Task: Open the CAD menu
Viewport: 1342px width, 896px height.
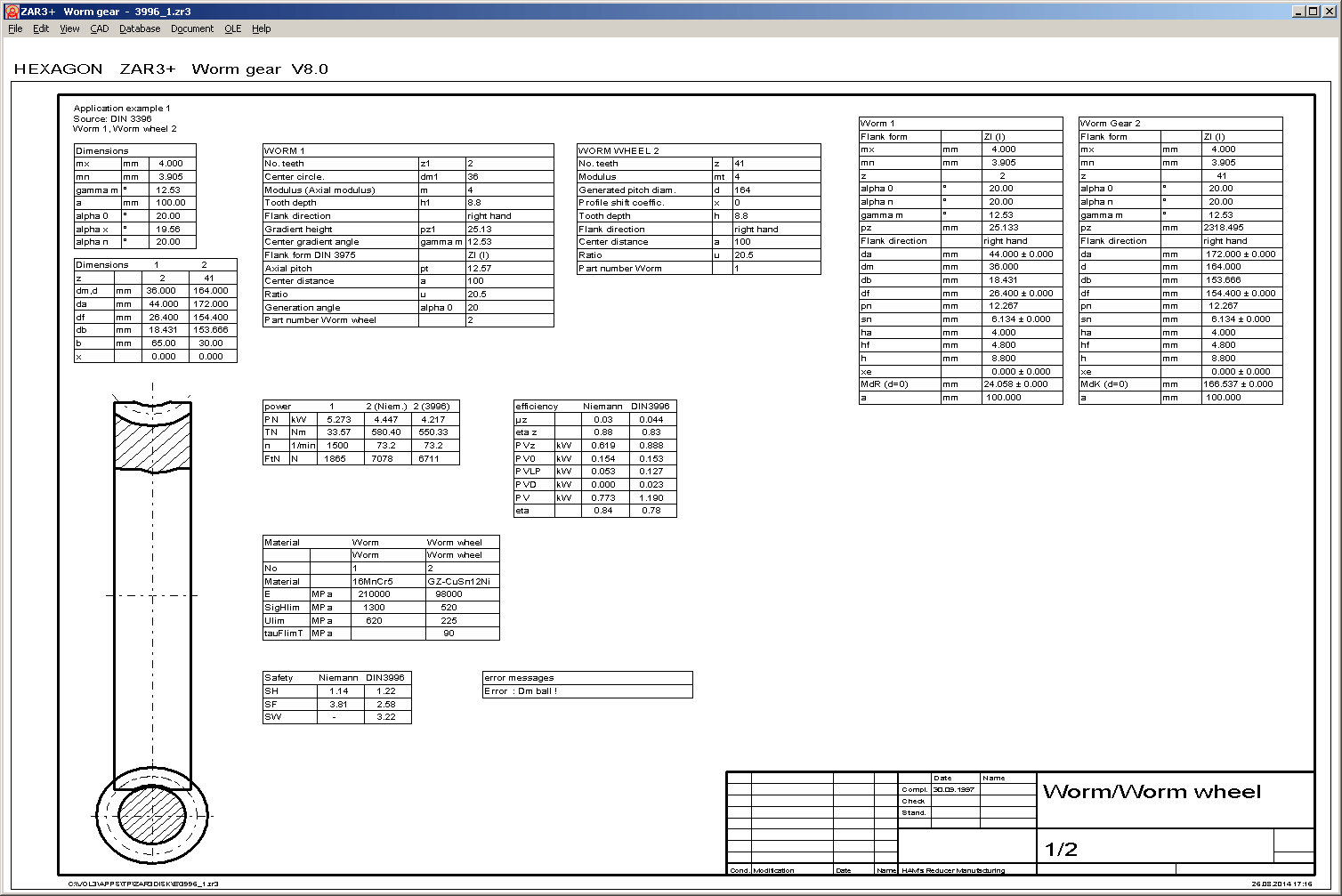Action: (100, 28)
